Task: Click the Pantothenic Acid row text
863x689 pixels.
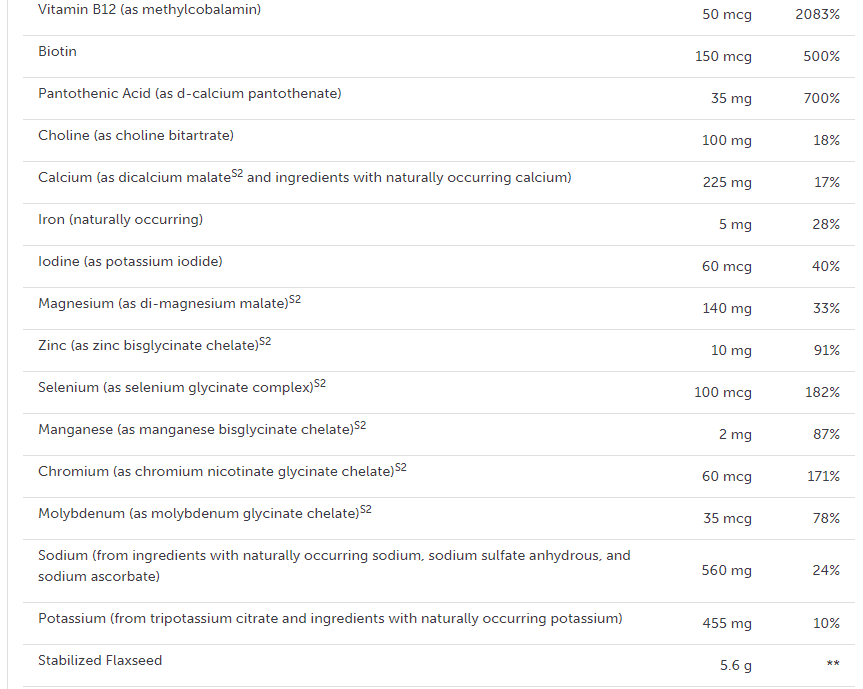Action: click(189, 94)
